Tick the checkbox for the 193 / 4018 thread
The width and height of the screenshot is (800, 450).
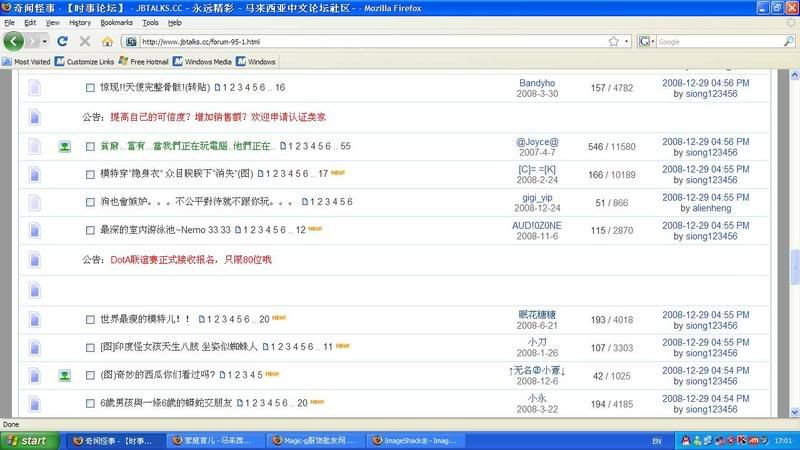tap(90, 319)
